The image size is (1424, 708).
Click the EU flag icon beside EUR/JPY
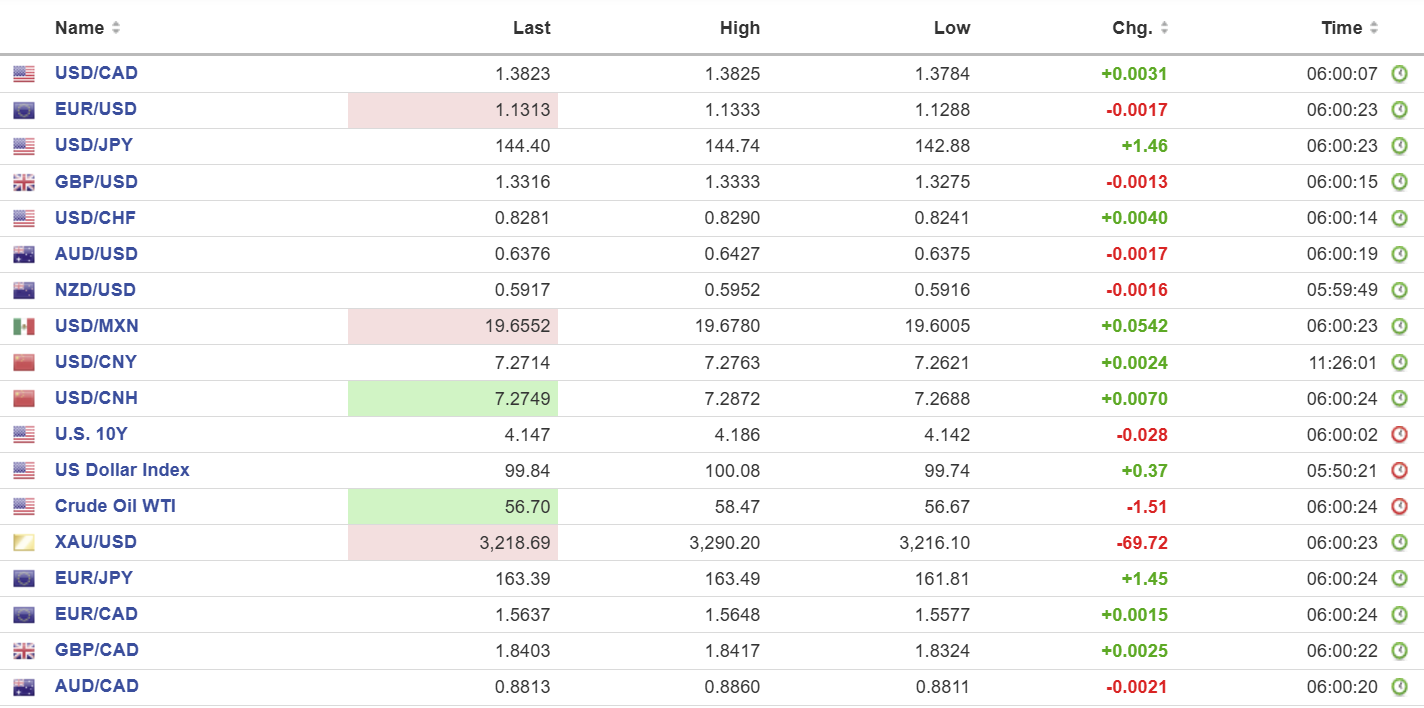[24, 579]
